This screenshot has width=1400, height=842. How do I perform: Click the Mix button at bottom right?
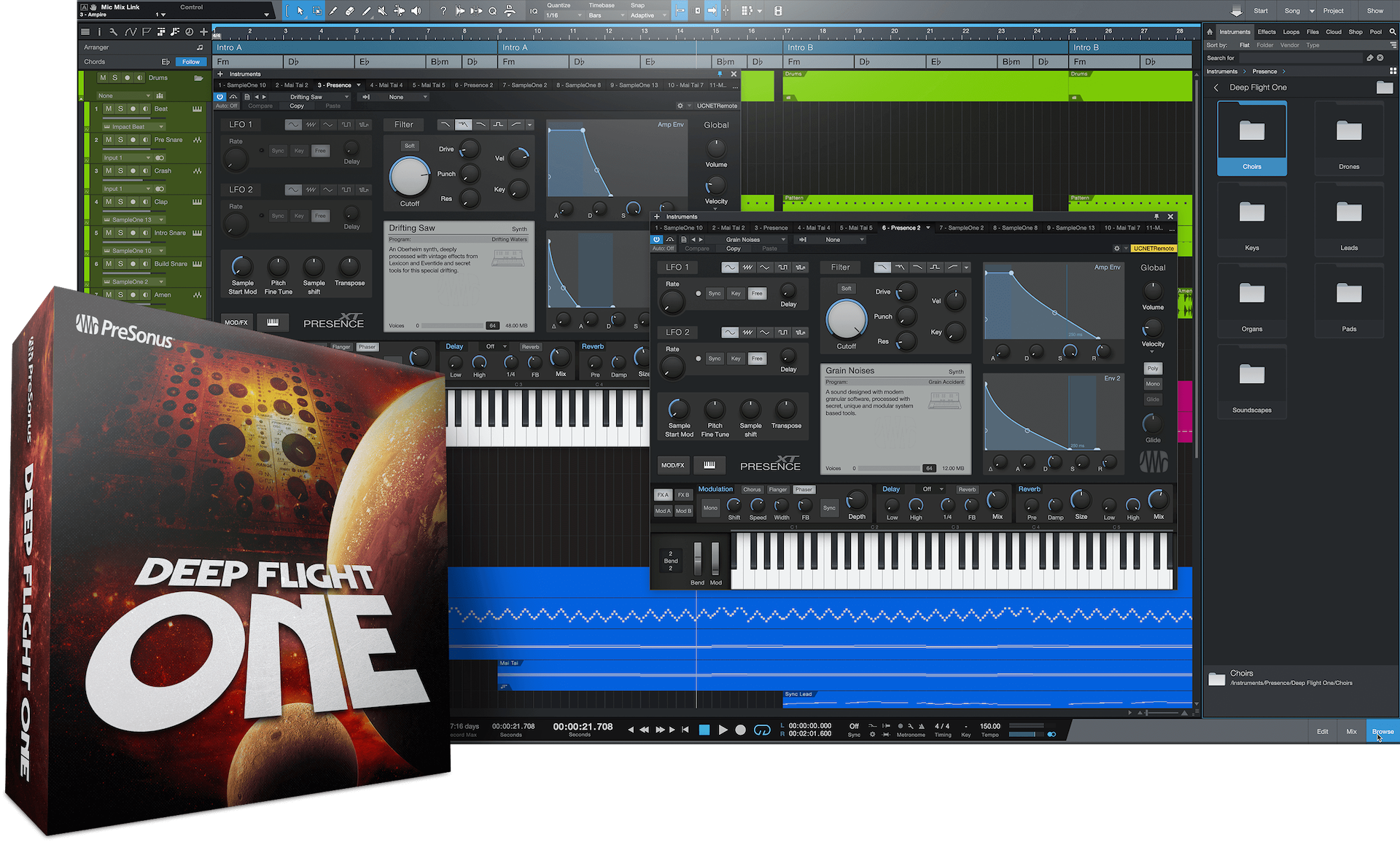click(x=1351, y=731)
